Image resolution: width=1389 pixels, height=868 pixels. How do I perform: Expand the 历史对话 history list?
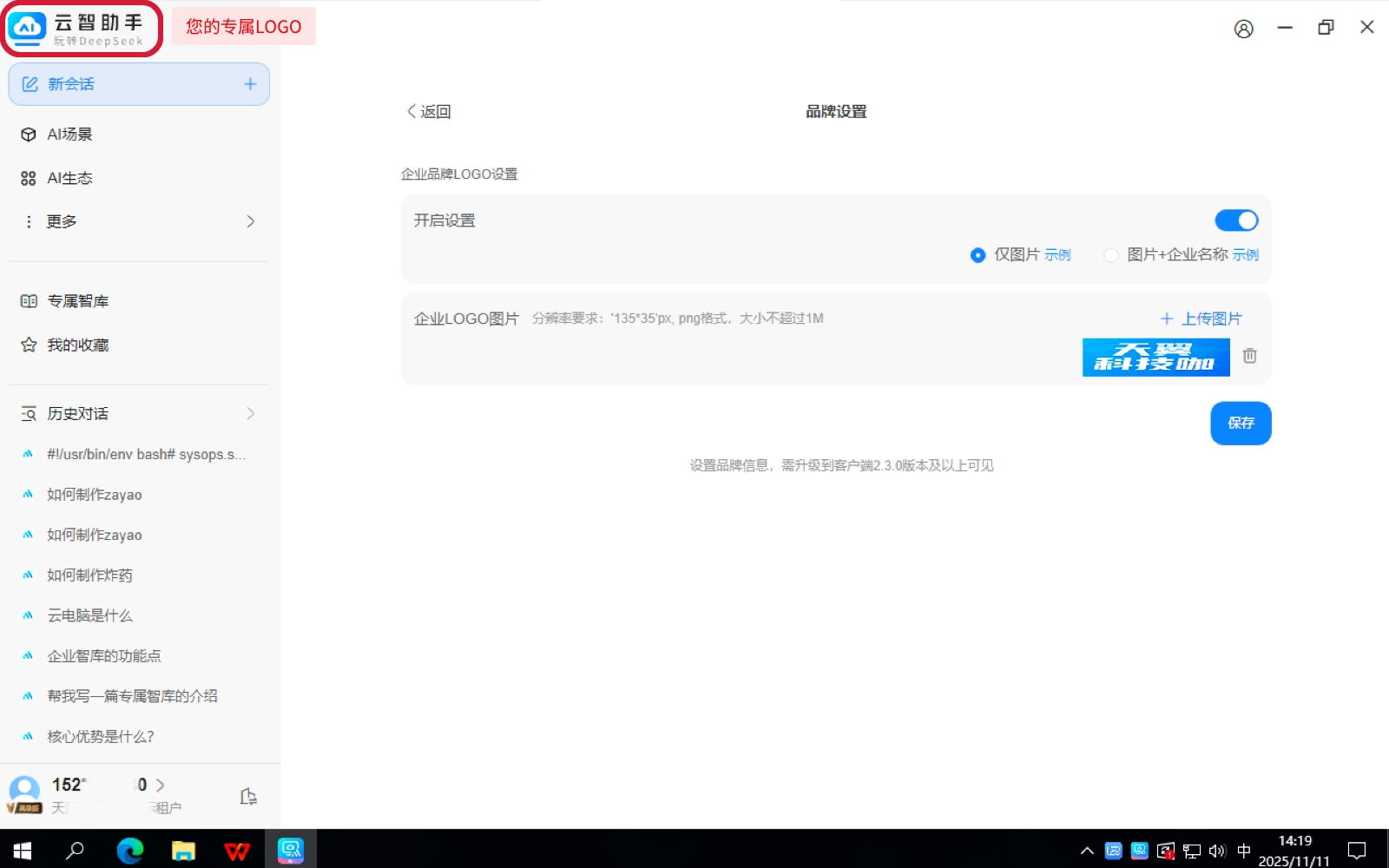pos(250,414)
